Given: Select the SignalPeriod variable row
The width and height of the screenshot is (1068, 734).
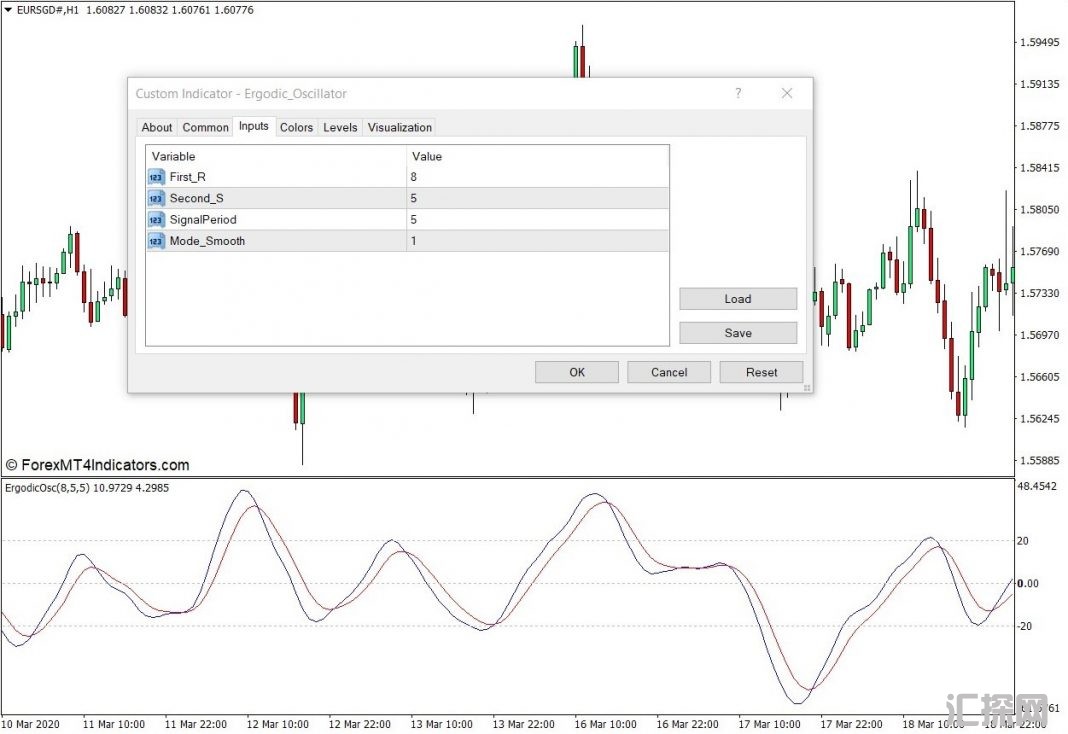Looking at the screenshot, I should click(407, 220).
